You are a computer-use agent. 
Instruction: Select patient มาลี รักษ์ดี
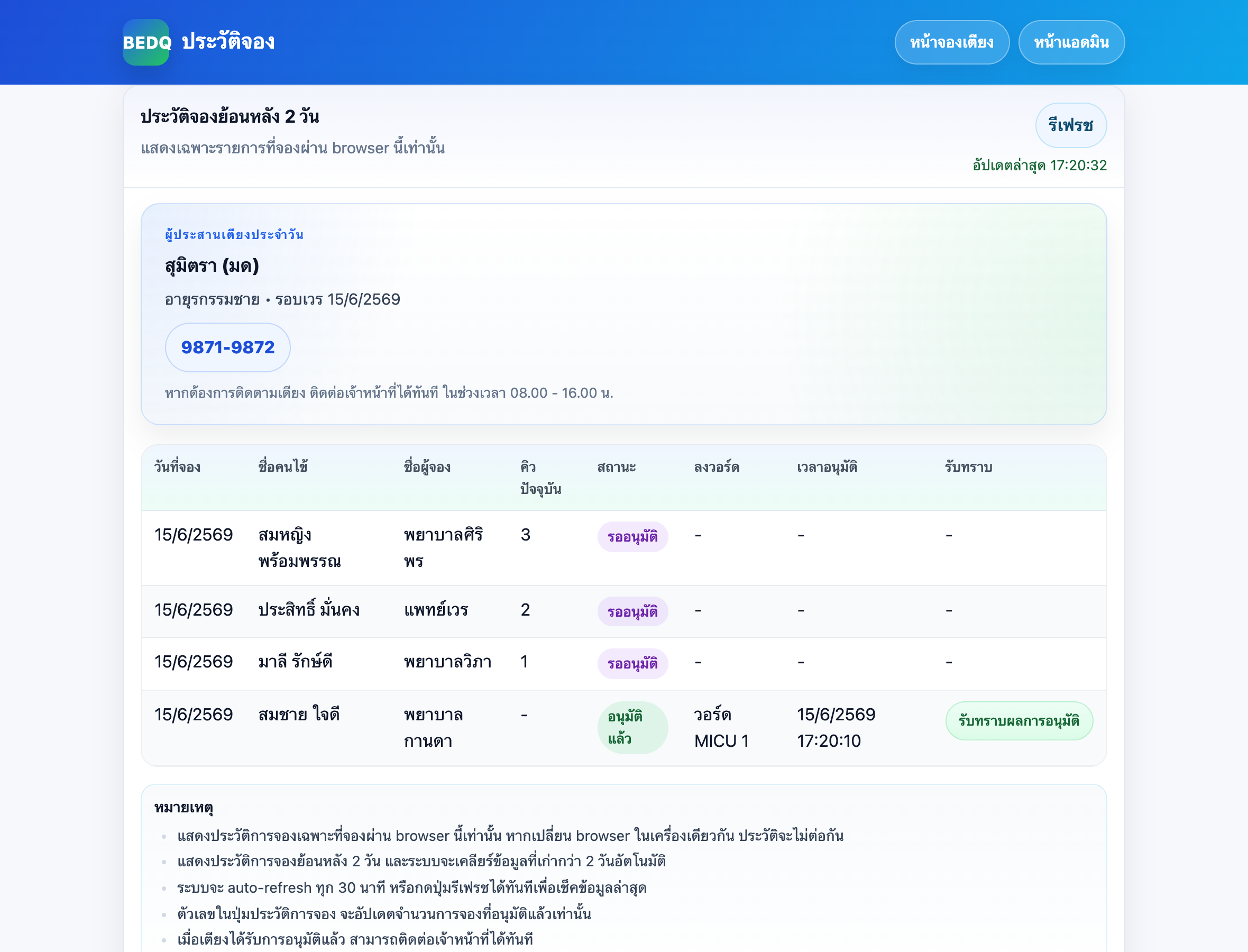[x=295, y=661]
